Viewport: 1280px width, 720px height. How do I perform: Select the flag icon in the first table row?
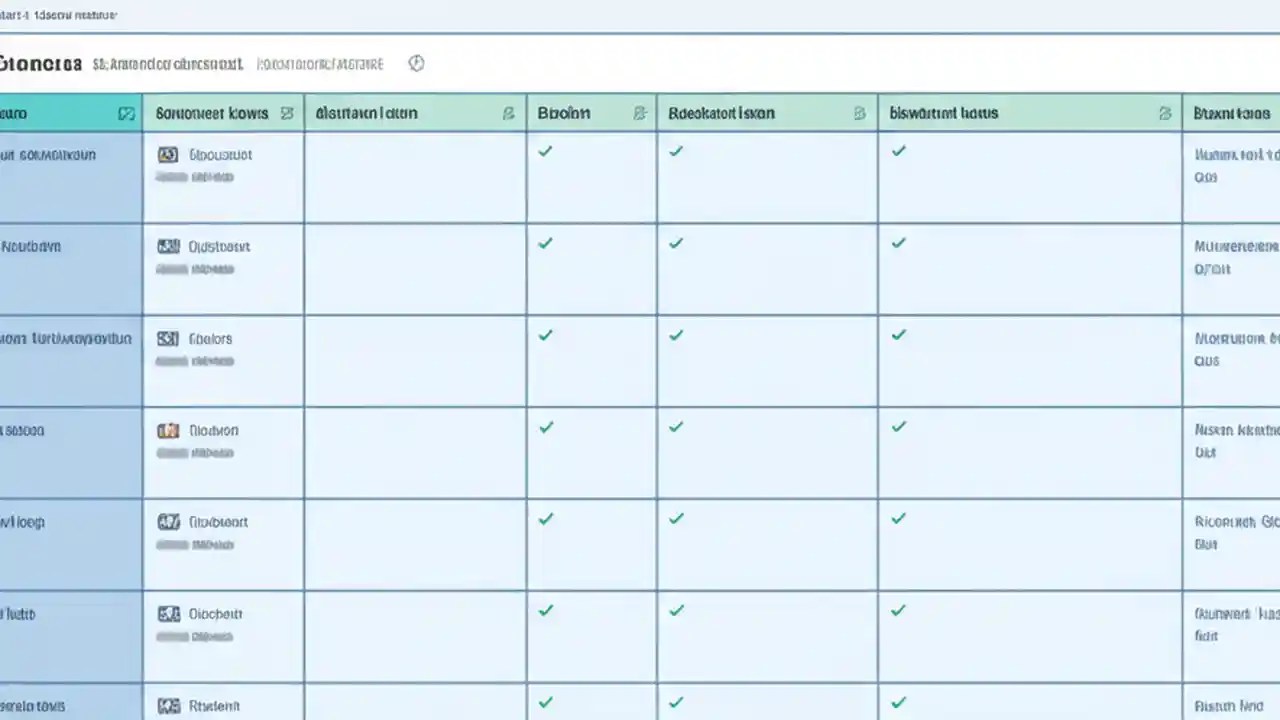pyautogui.click(x=168, y=154)
